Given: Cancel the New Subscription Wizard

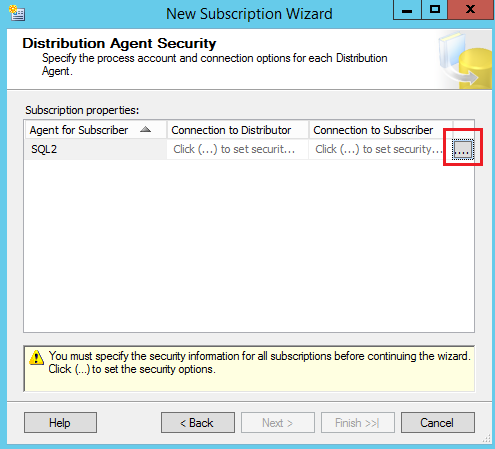Looking at the screenshot, I should point(438,423).
